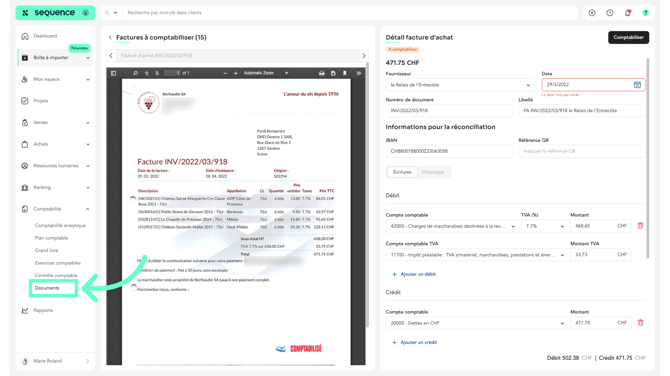This screenshot has width=670, height=376.
Task: Show previous invoice with left arrow
Action: click(111, 56)
